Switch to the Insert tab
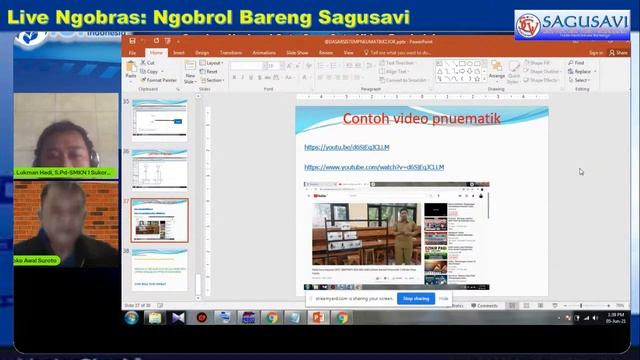The width and height of the screenshot is (640, 360). tap(179, 53)
